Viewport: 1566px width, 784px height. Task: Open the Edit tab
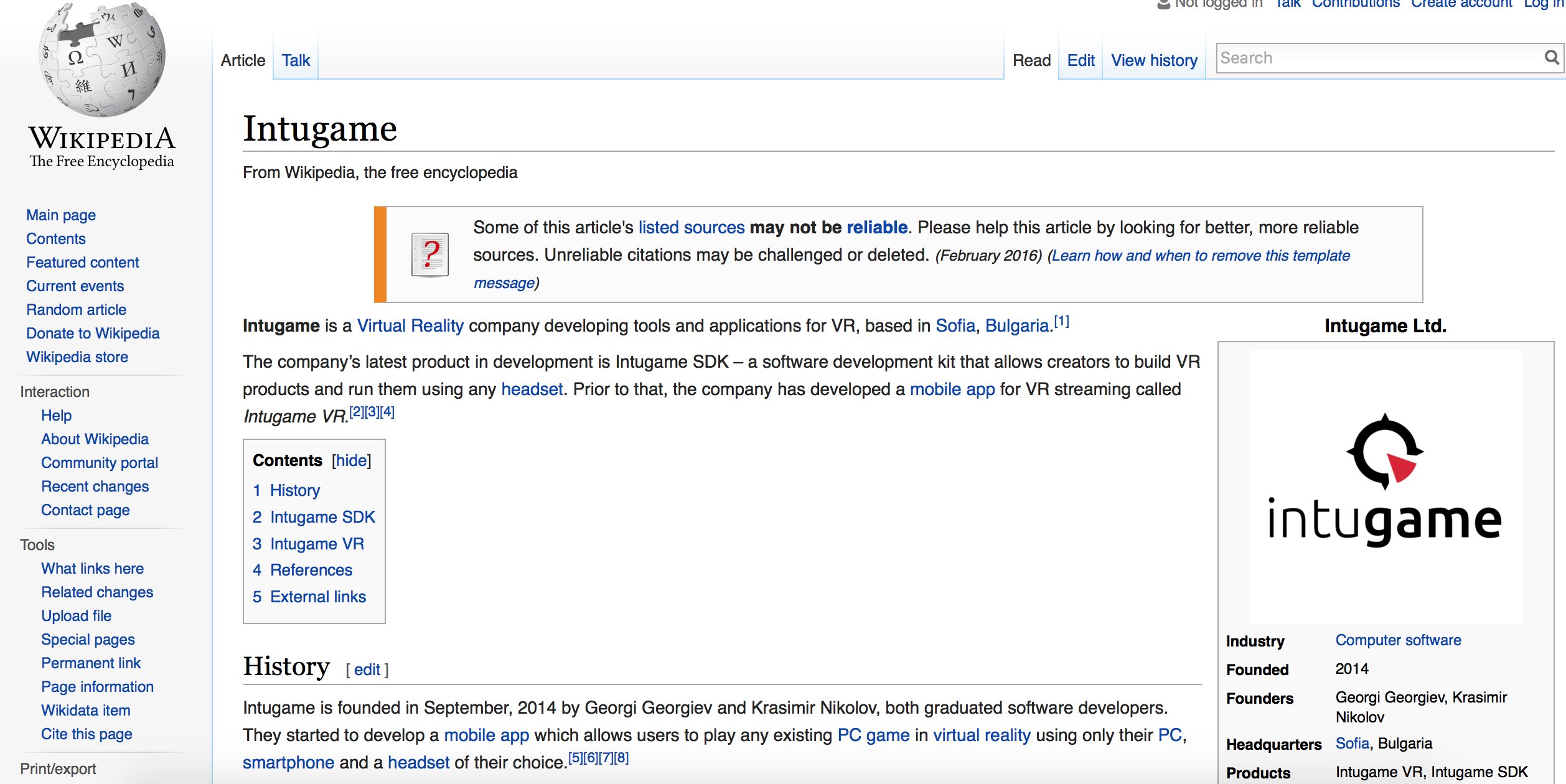coord(1081,60)
